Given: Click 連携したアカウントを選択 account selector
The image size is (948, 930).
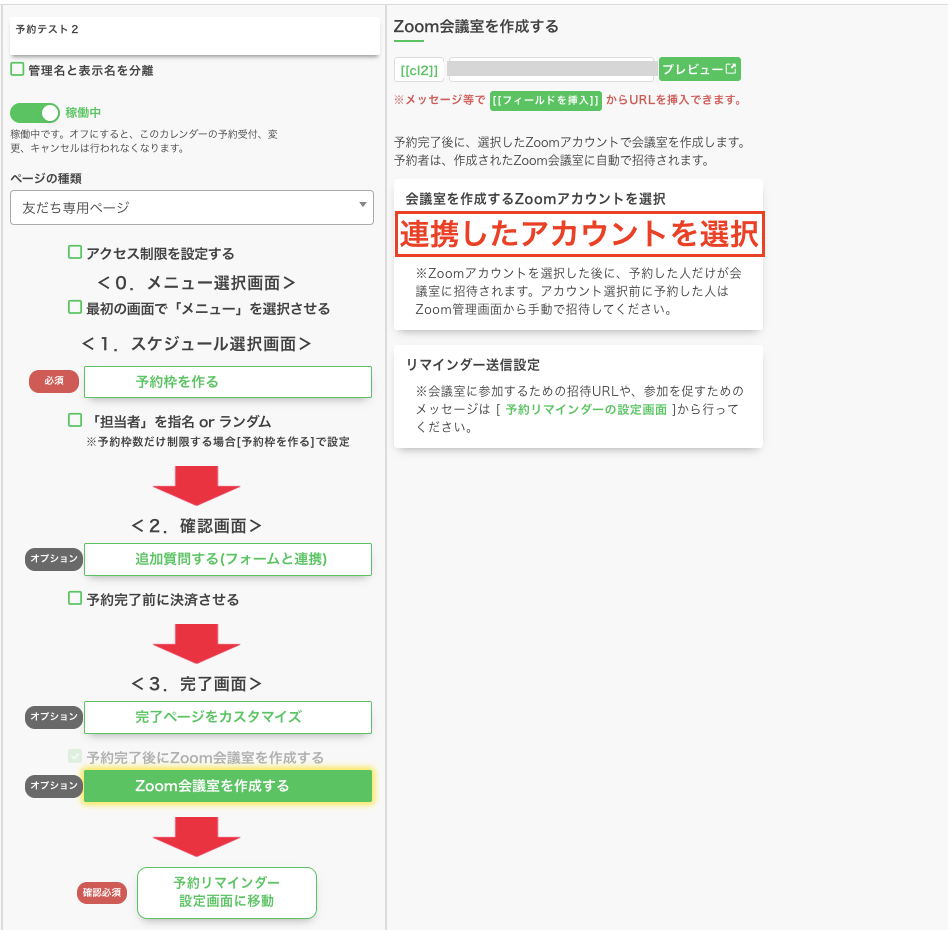Looking at the screenshot, I should pos(579,234).
